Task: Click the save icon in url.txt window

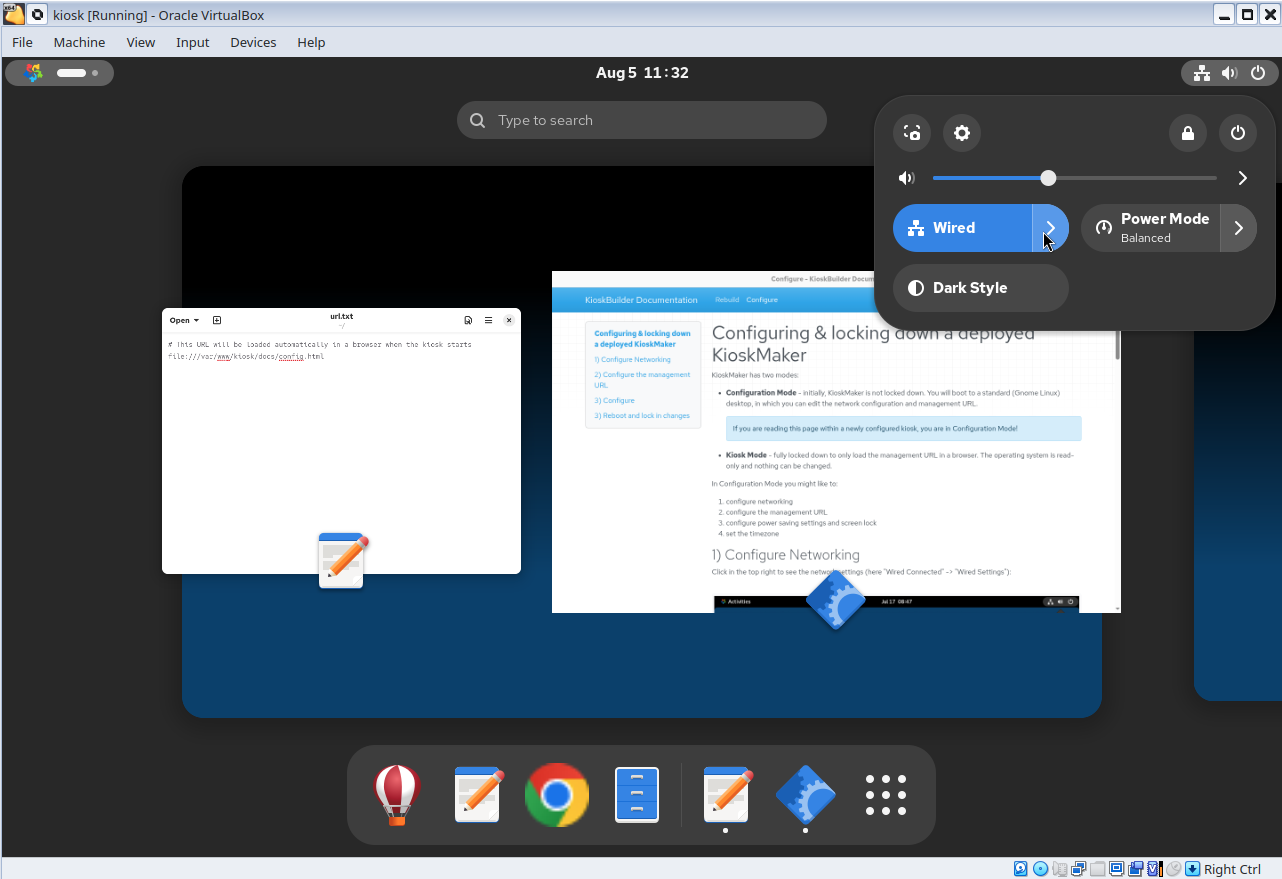Action: [468, 320]
